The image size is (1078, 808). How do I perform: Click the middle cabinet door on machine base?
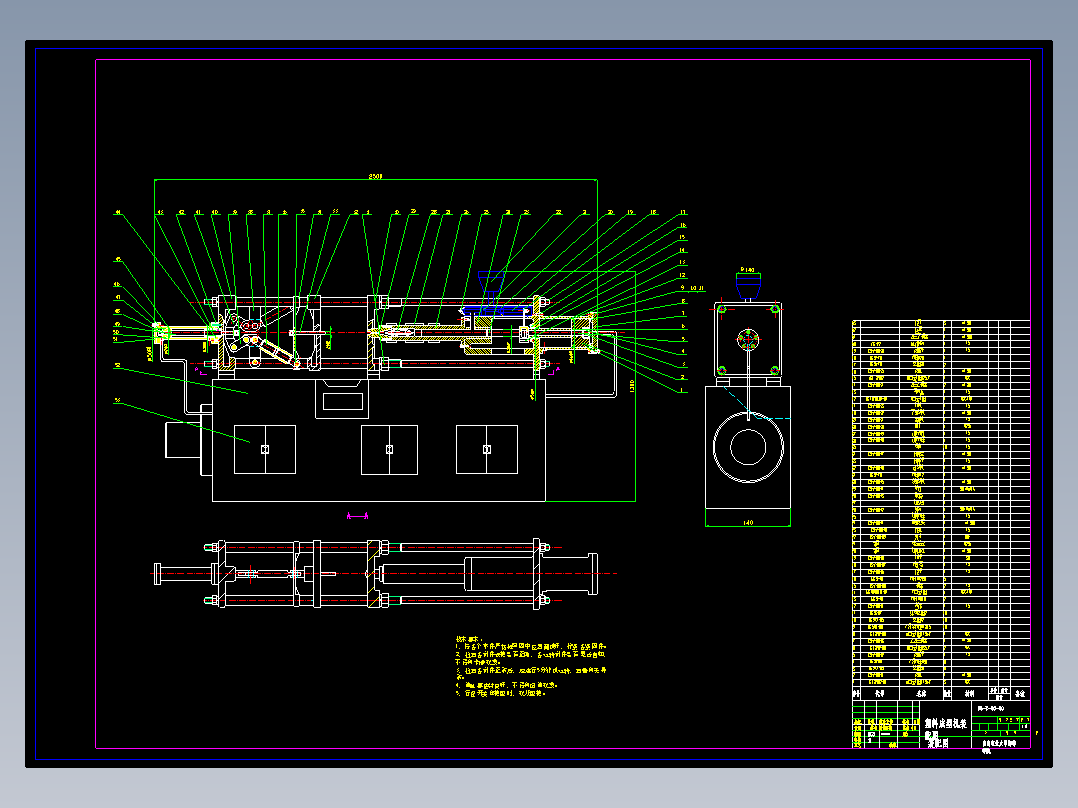pos(389,449)
